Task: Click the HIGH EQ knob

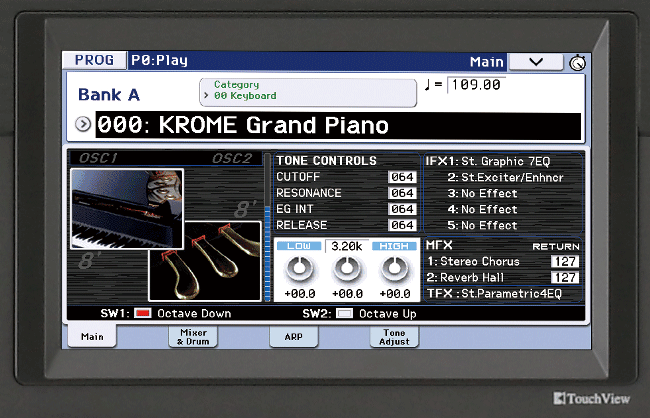Action: tap(394, 269)
